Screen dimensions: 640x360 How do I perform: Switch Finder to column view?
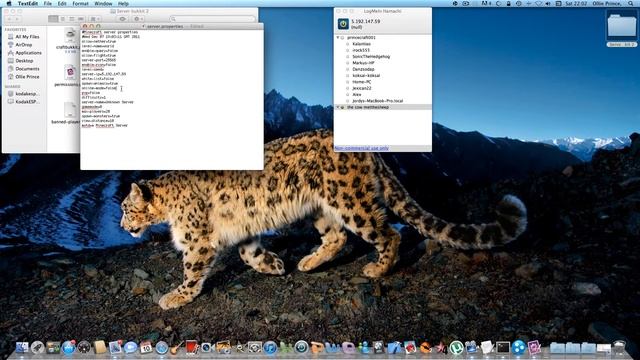(72, 19)
